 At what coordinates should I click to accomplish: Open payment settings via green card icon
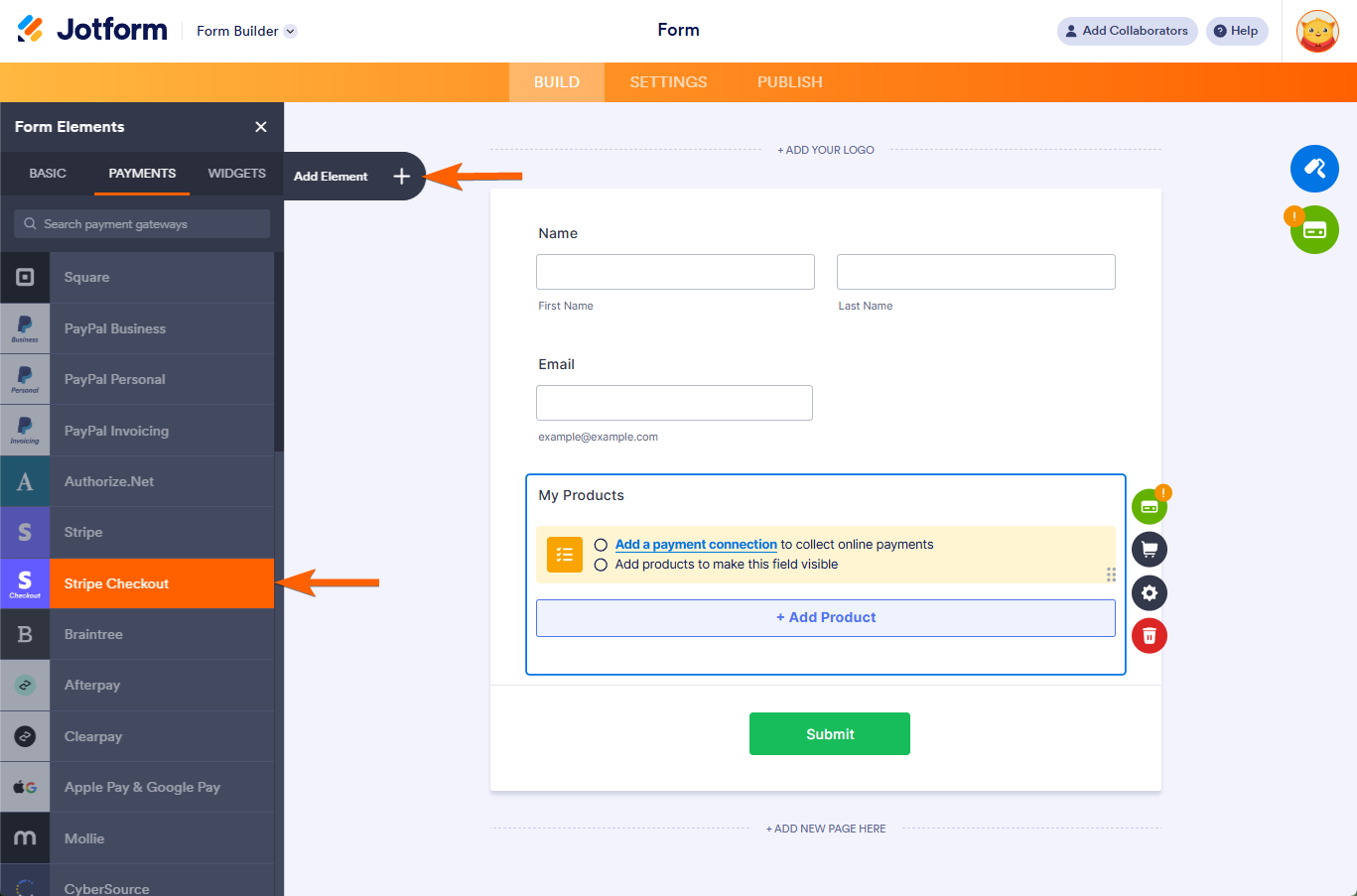point(1149,505)
